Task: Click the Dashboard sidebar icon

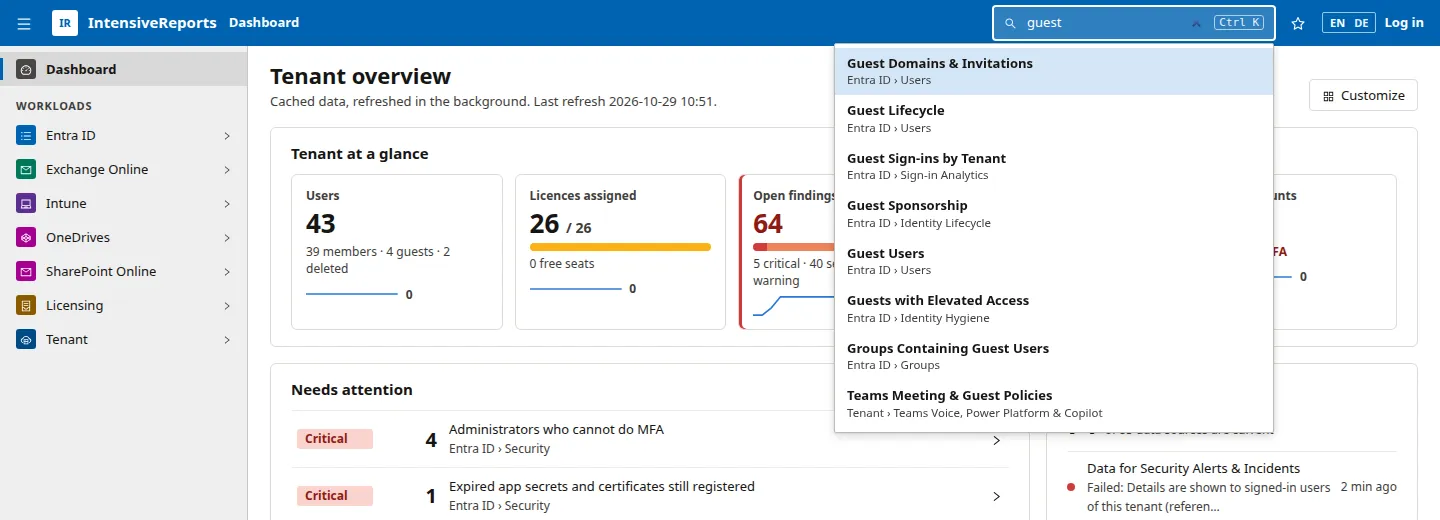Action: pyautogui.click(x=26, y=70)
